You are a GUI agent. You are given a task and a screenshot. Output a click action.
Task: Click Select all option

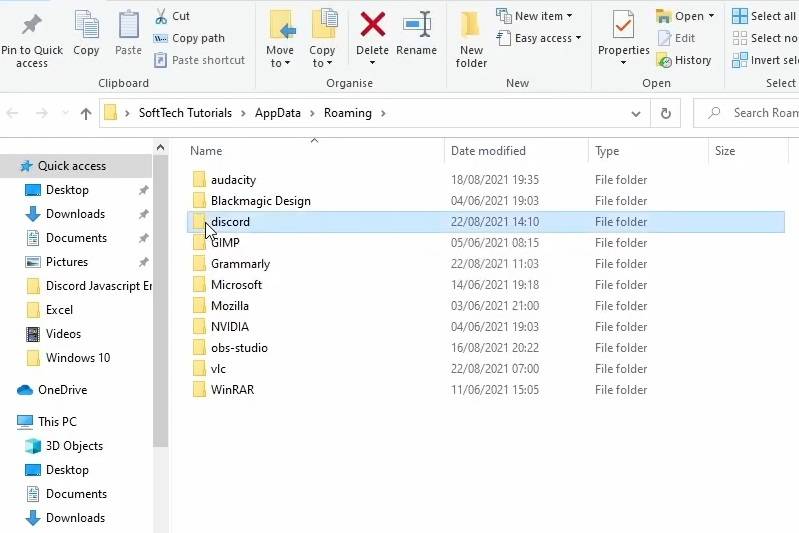tap(764, 16)
